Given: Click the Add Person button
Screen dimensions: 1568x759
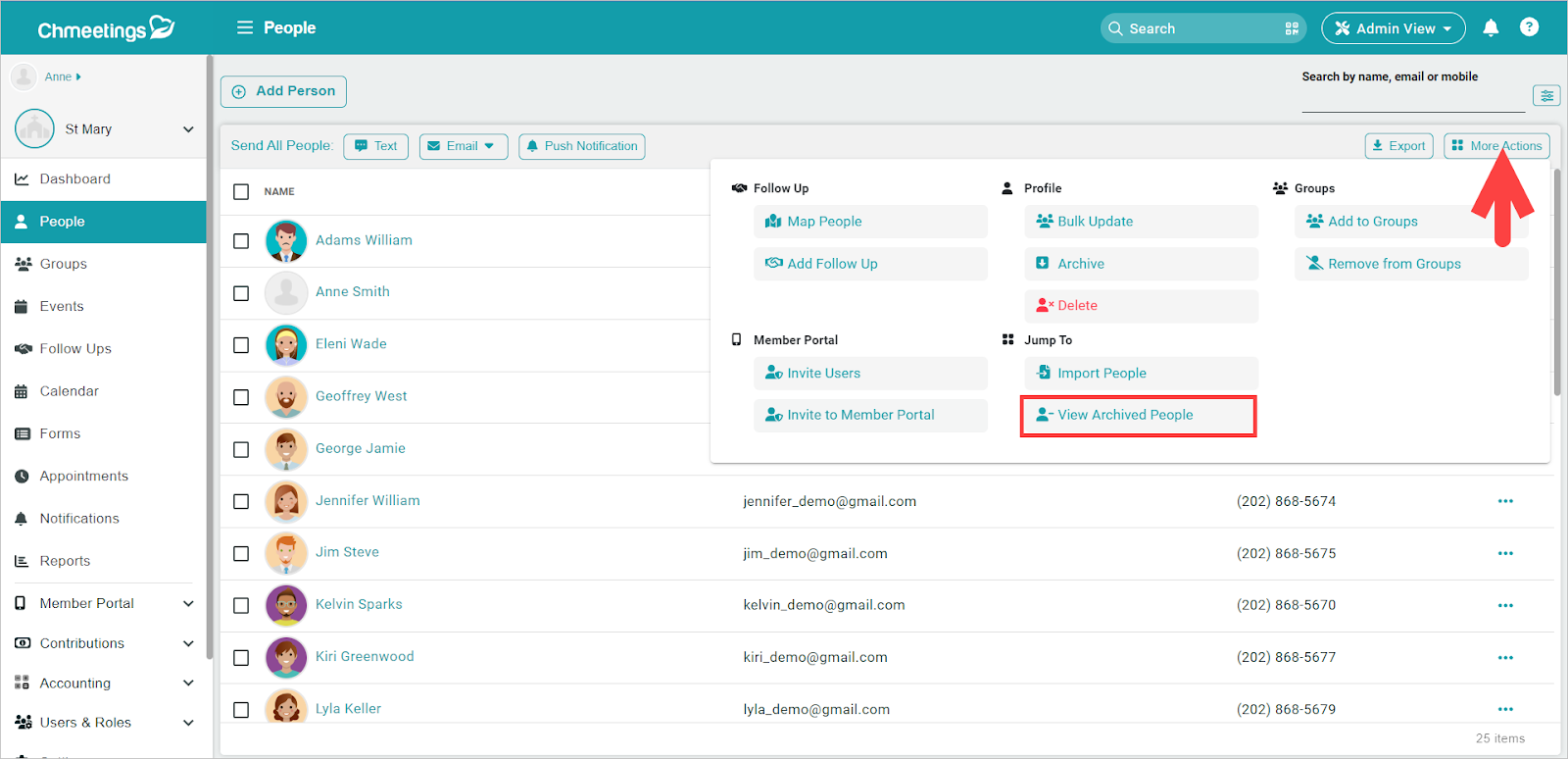Looking at the screenshot, I should coord(283,91).
